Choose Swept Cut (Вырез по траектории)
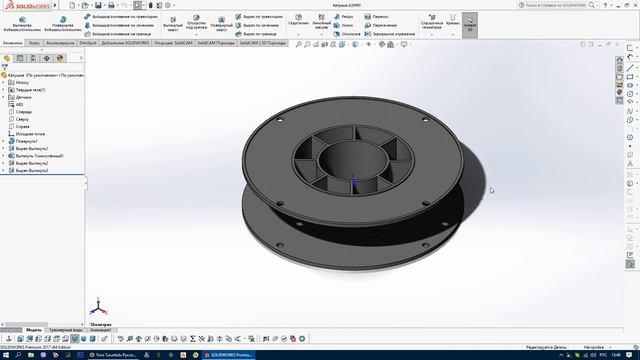The image size is (640, 360). coord(259,17)
